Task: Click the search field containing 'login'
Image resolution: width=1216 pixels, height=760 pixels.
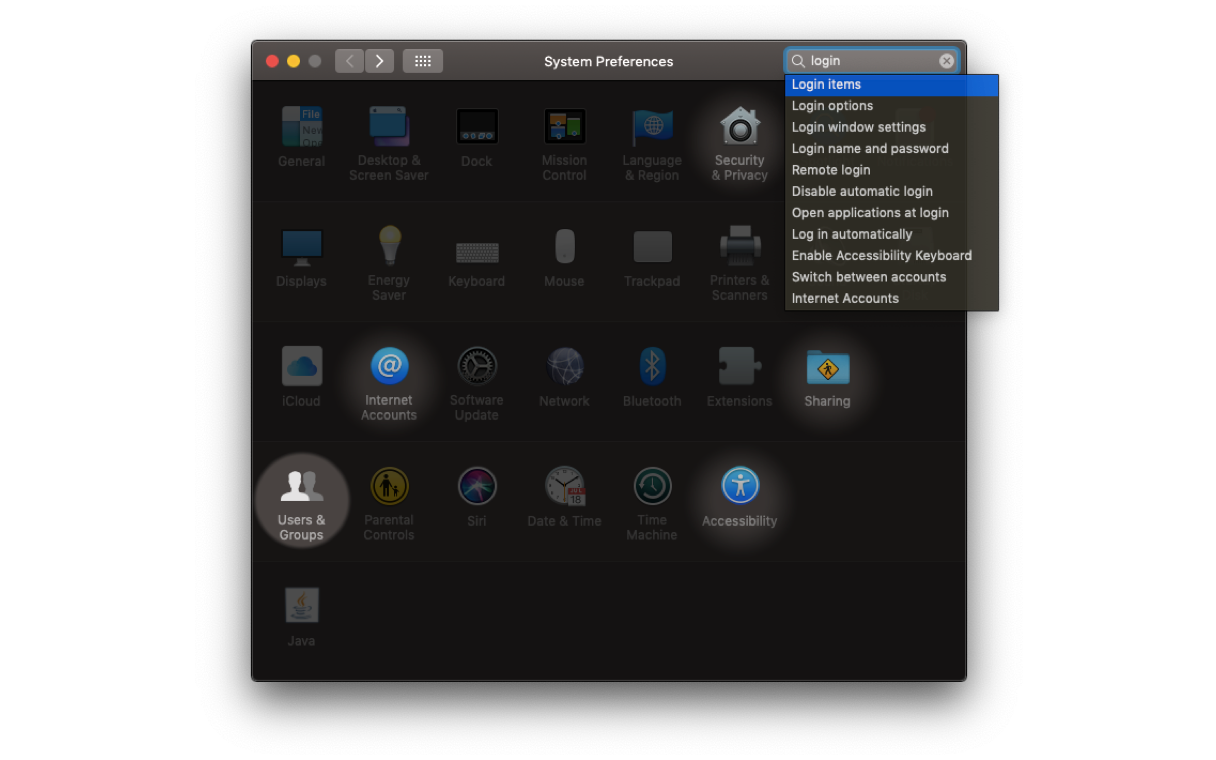Action: (872, 61)
